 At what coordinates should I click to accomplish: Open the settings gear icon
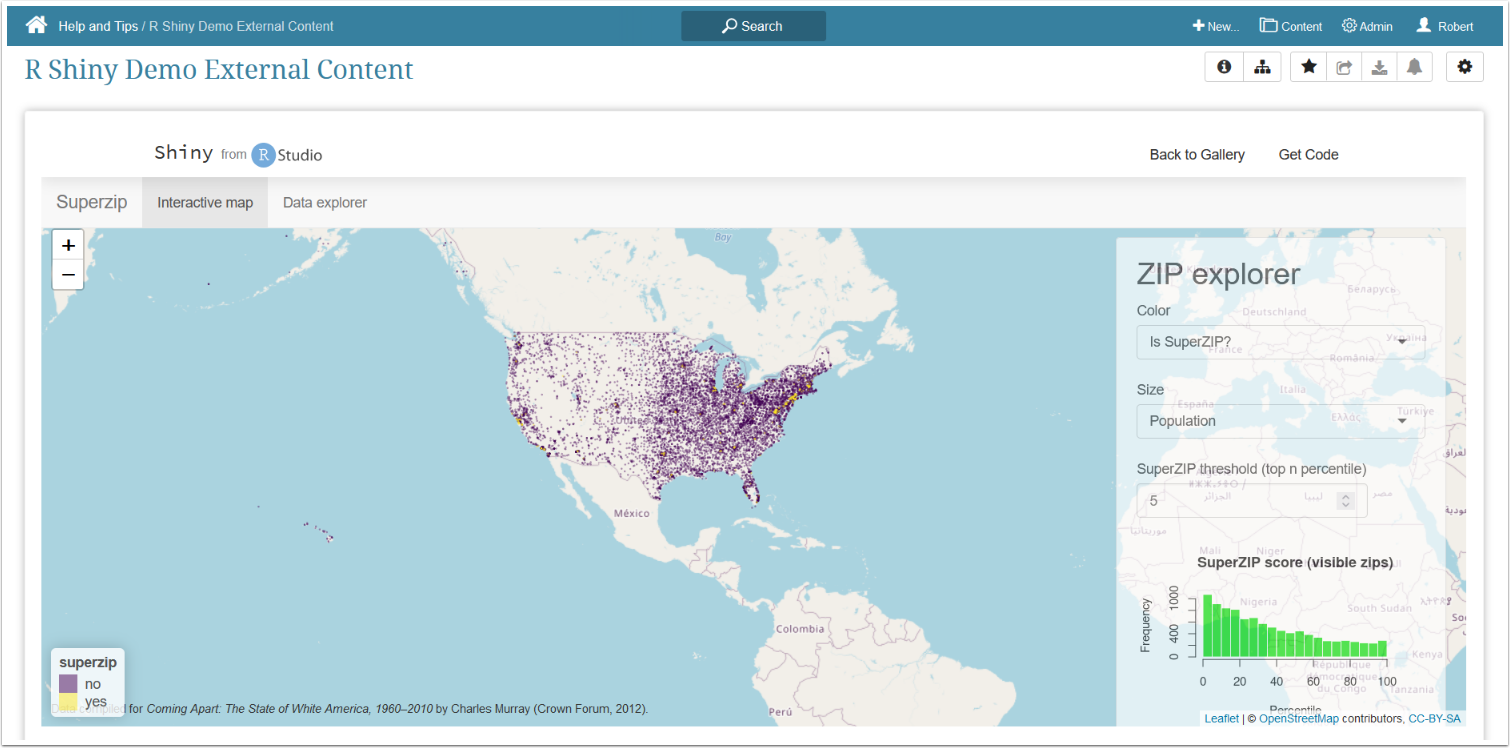[x=1465, y=67]
